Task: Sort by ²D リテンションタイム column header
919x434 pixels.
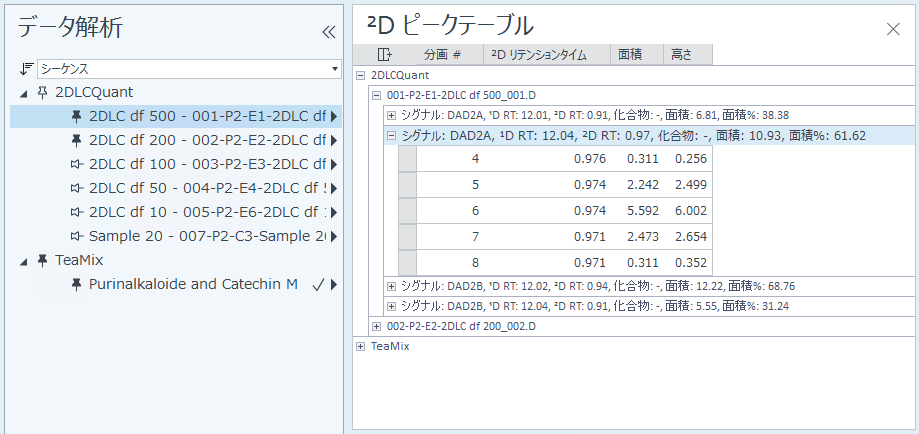Action: point(547,55)
